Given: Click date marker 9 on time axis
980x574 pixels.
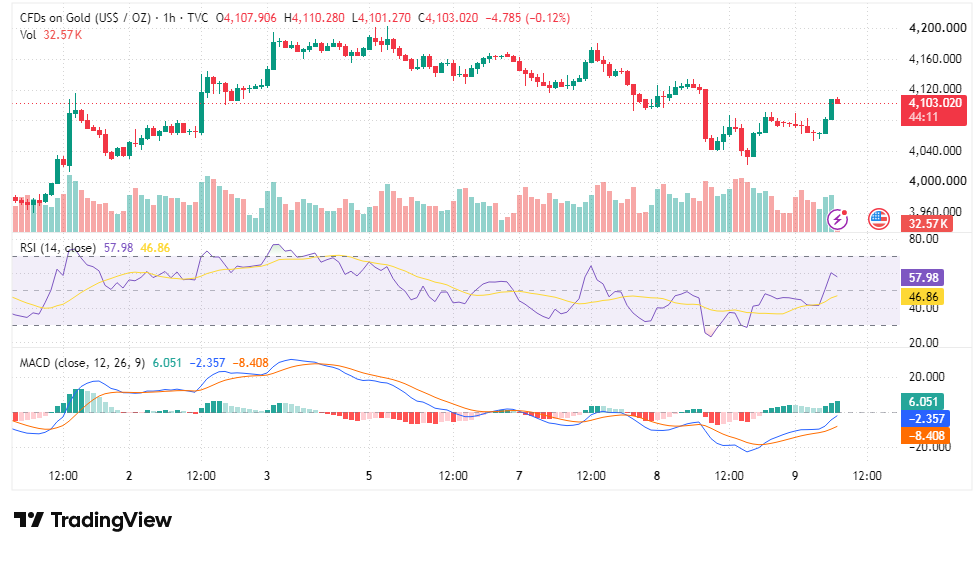Looking at the screenshot, I should (x=795, y=476).
